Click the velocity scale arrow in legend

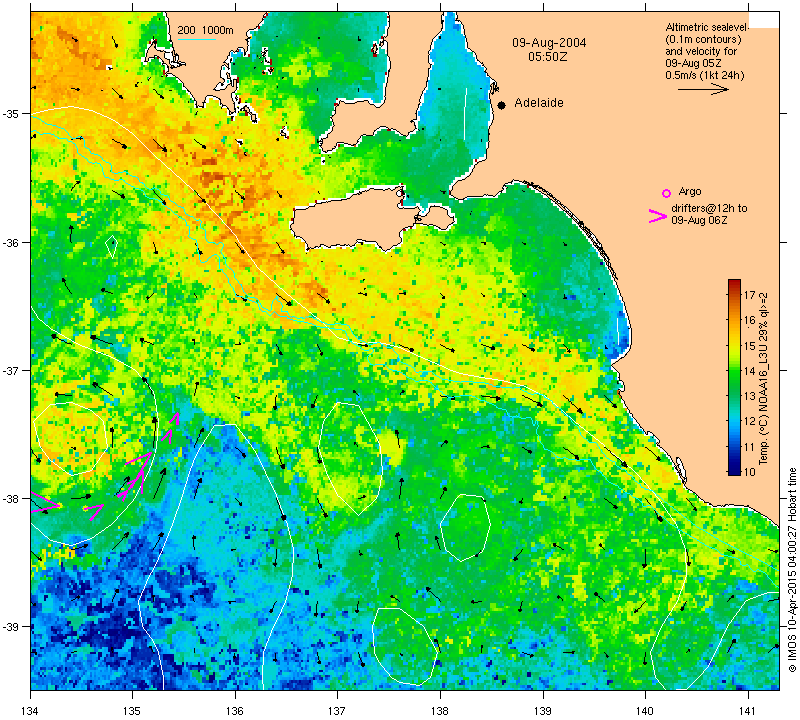tap(703, 89)
